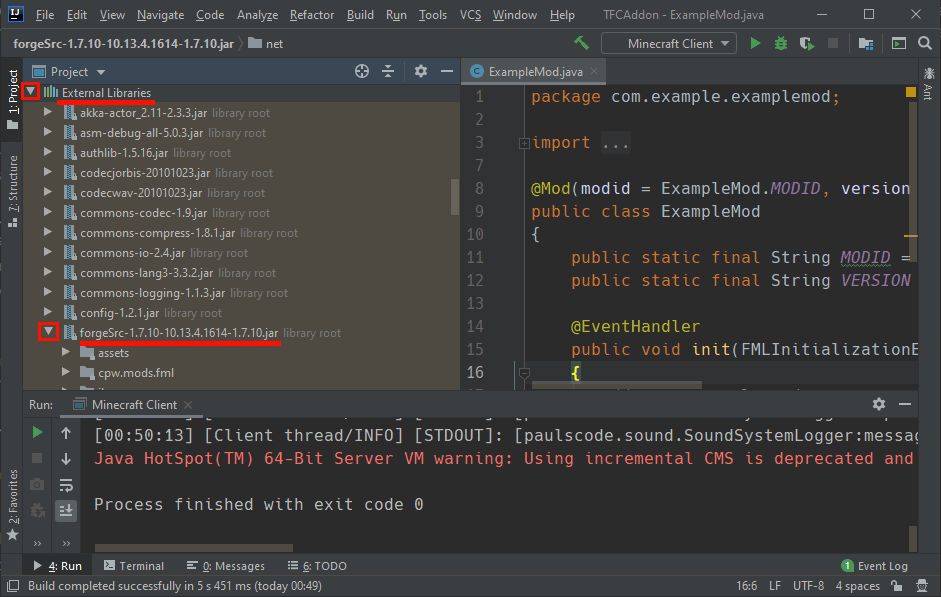Open Minecraft Client run configuration dropdown
This screenshot has width=941, height=597.
[x=669, y=43]
